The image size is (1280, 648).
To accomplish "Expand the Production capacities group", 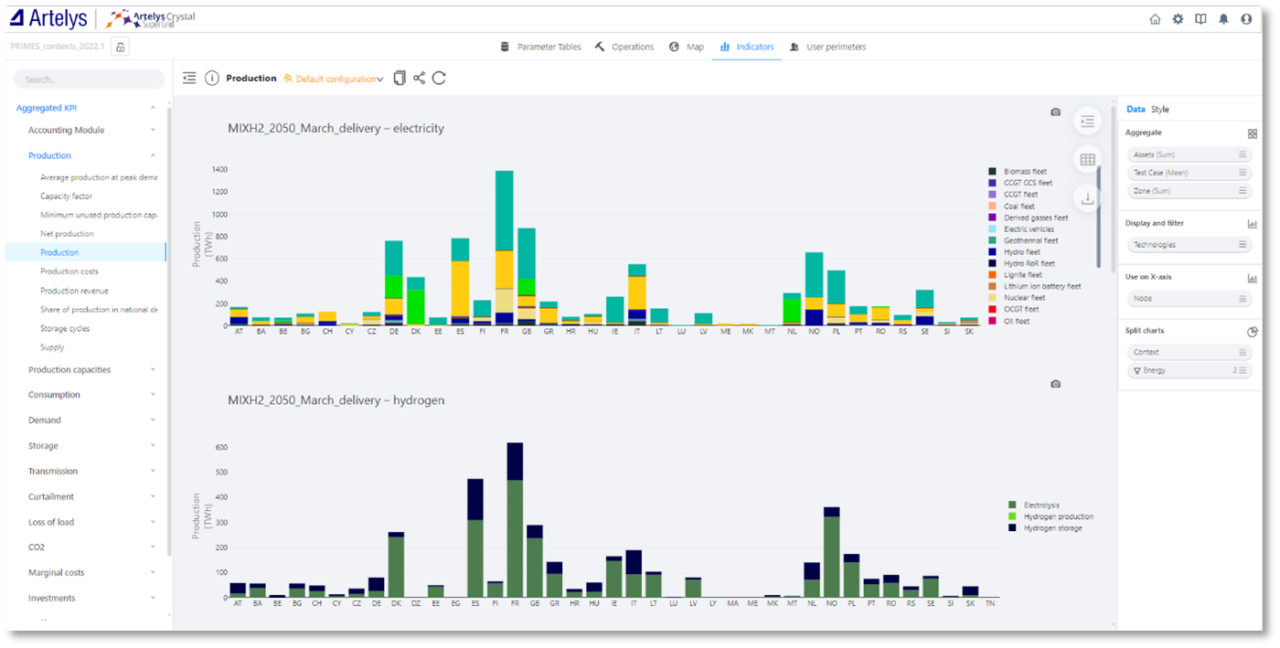I will (153, 370).
